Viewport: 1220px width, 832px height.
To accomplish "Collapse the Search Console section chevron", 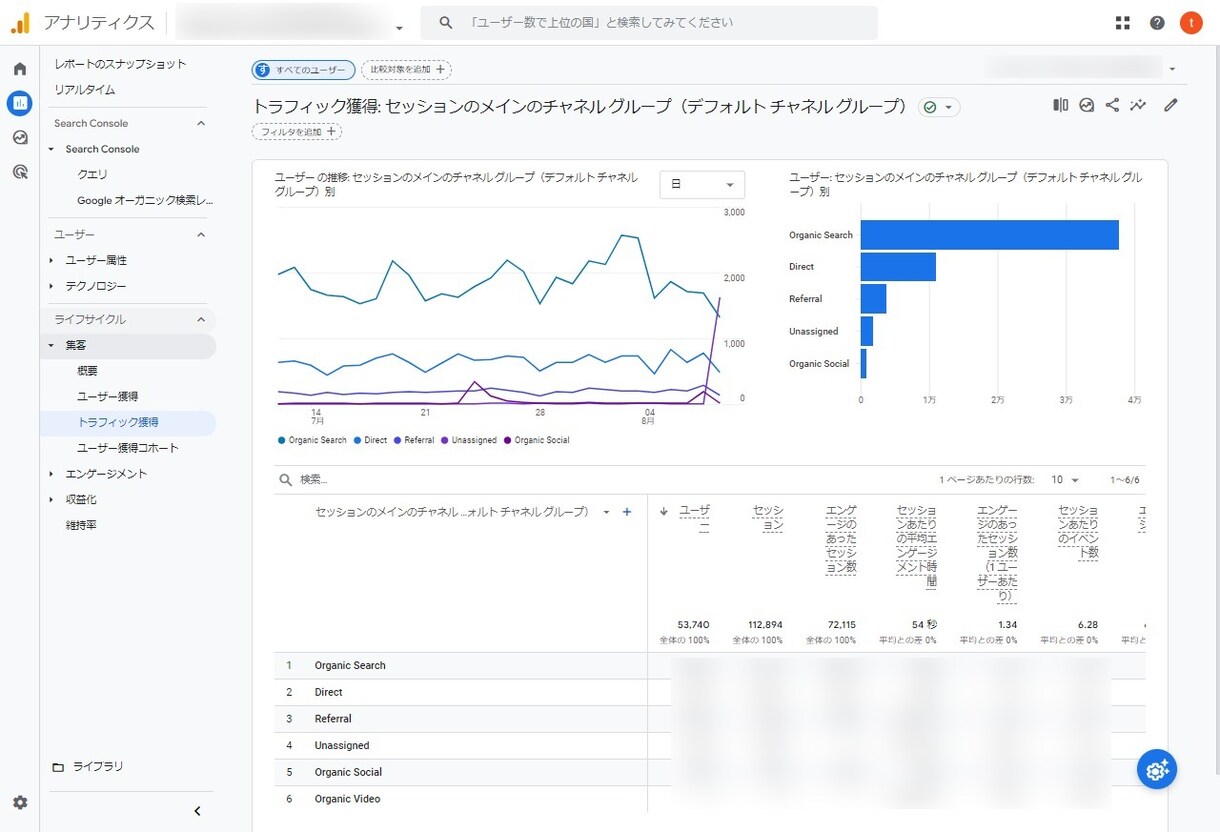I will pyautogui.click(x=200, y=123).
